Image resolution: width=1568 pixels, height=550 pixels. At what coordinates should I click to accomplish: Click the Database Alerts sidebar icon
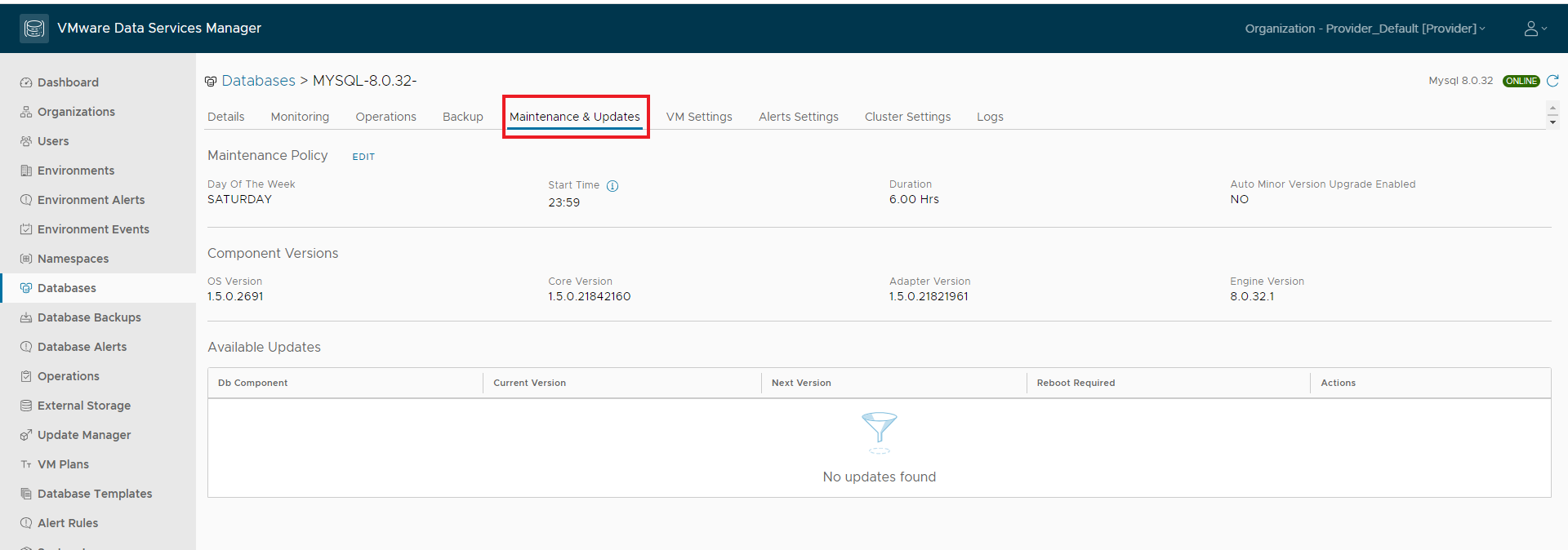point(26,347)
